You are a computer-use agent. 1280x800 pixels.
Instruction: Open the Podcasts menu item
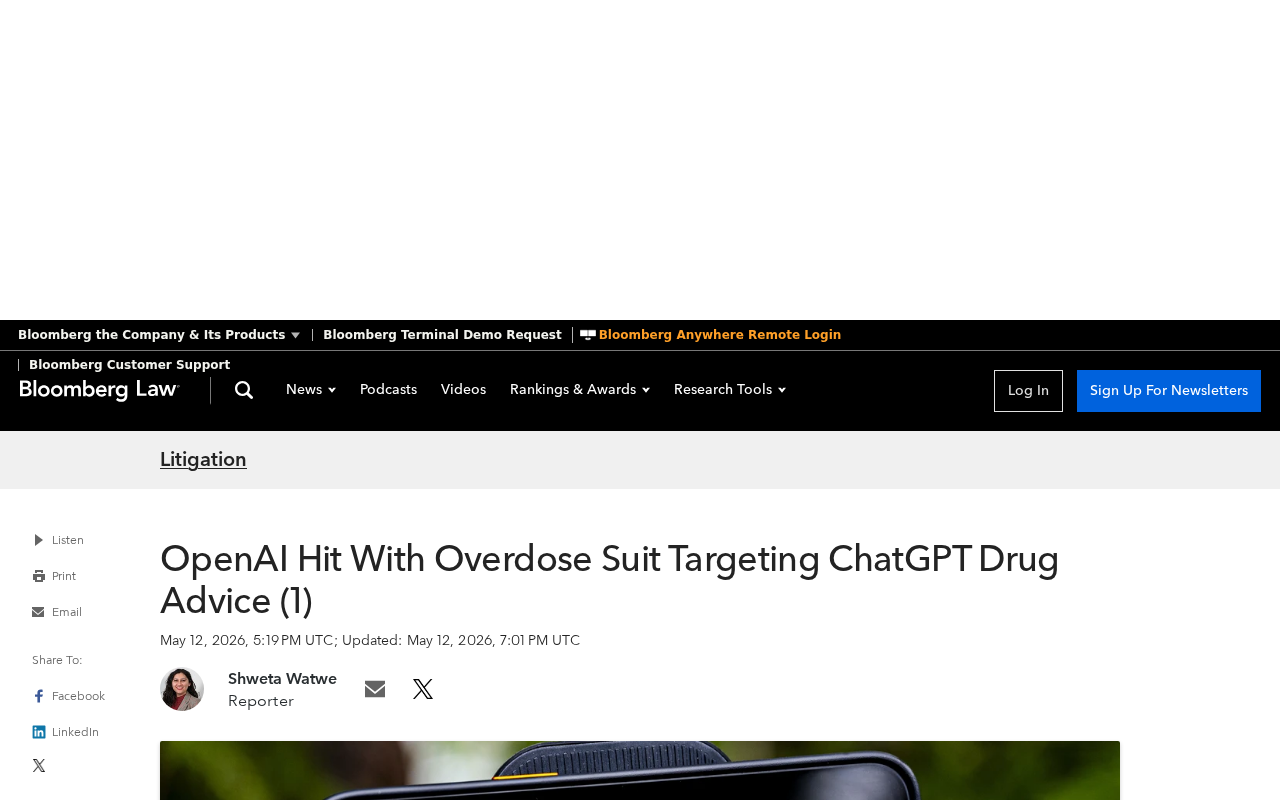click(x=388, y=390)
